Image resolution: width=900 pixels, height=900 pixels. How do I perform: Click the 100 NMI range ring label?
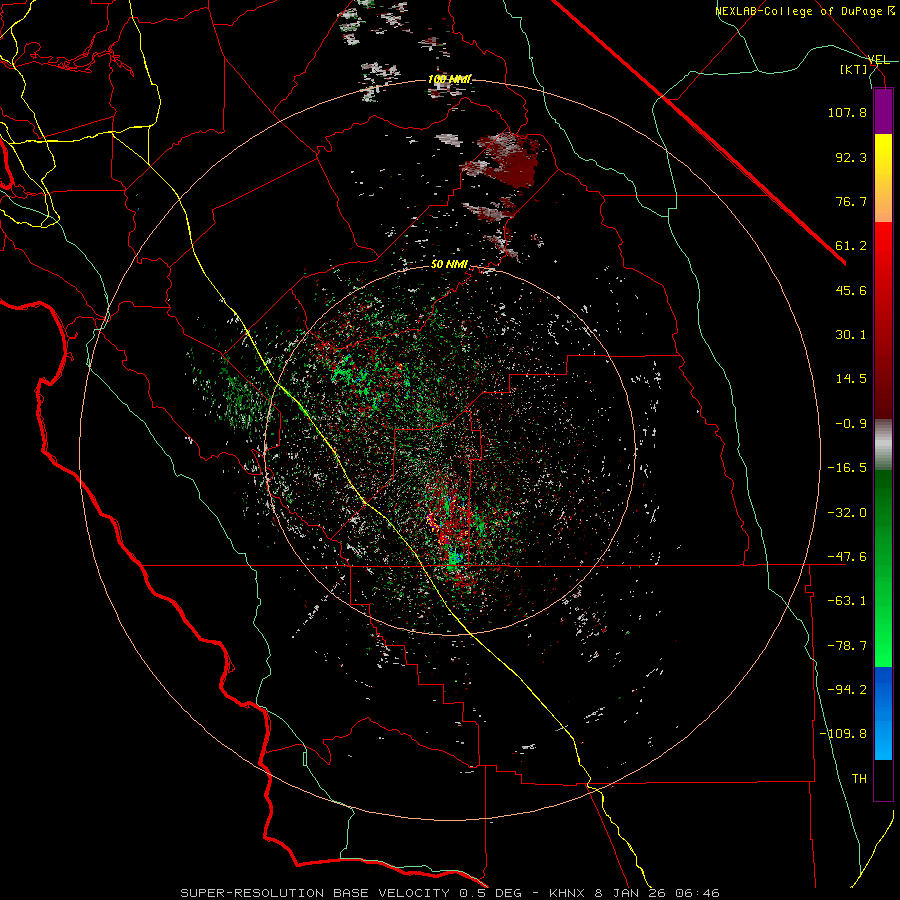click(449, 79)
